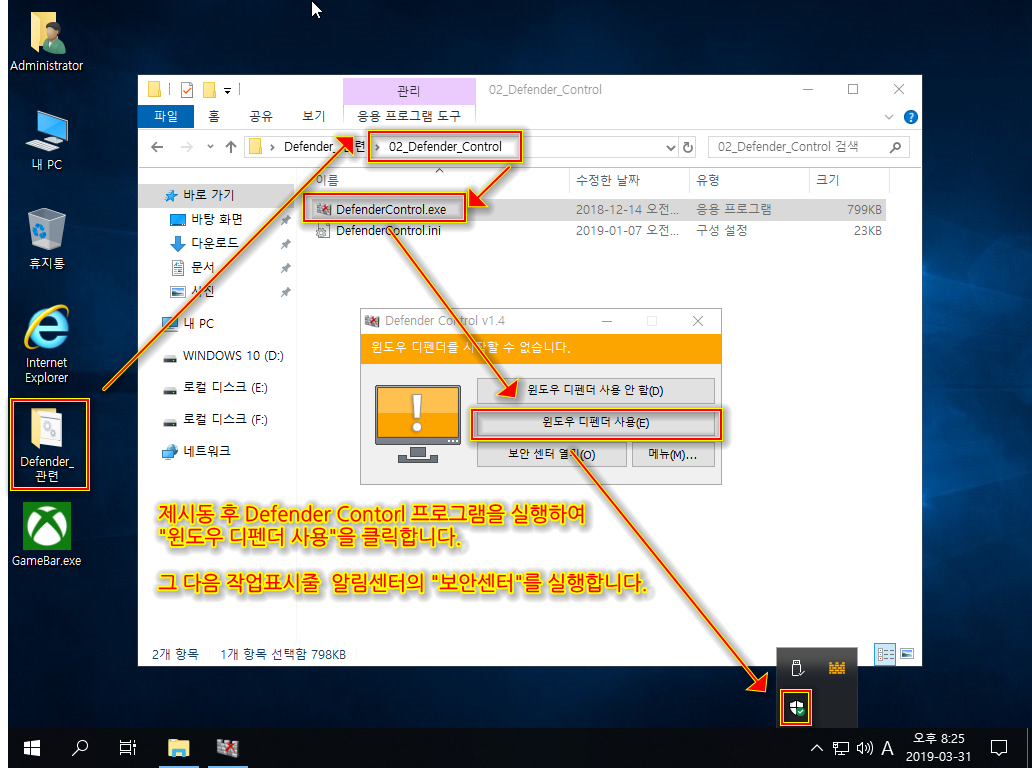
Task: Open the Defender_관련 desktop folder
Action: [47, 445]
